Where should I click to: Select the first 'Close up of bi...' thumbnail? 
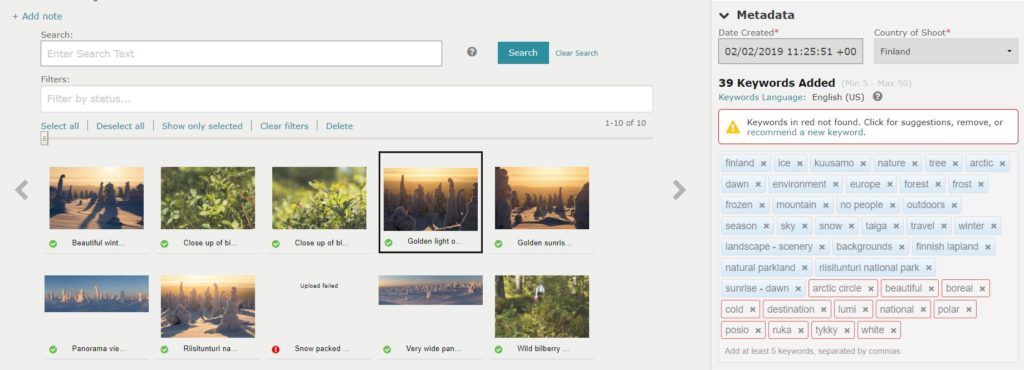tap(208, 198)
